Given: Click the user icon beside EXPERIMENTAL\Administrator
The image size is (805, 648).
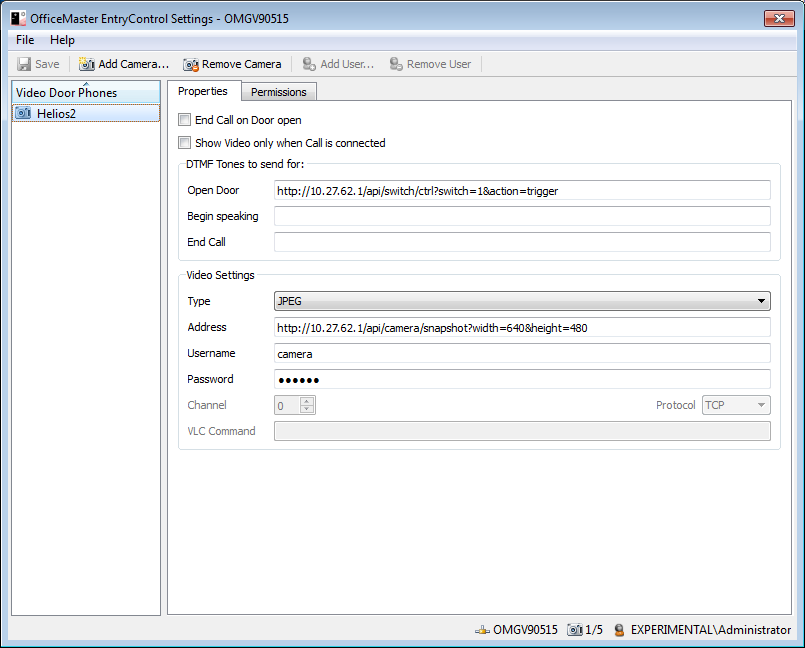Looking at the screenshot, I should [619, 630].
